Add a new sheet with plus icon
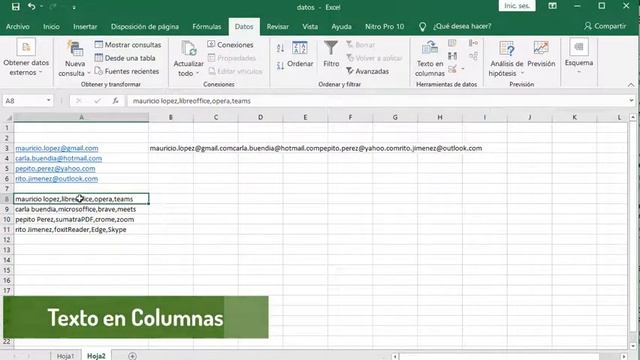 coord(132,356)
